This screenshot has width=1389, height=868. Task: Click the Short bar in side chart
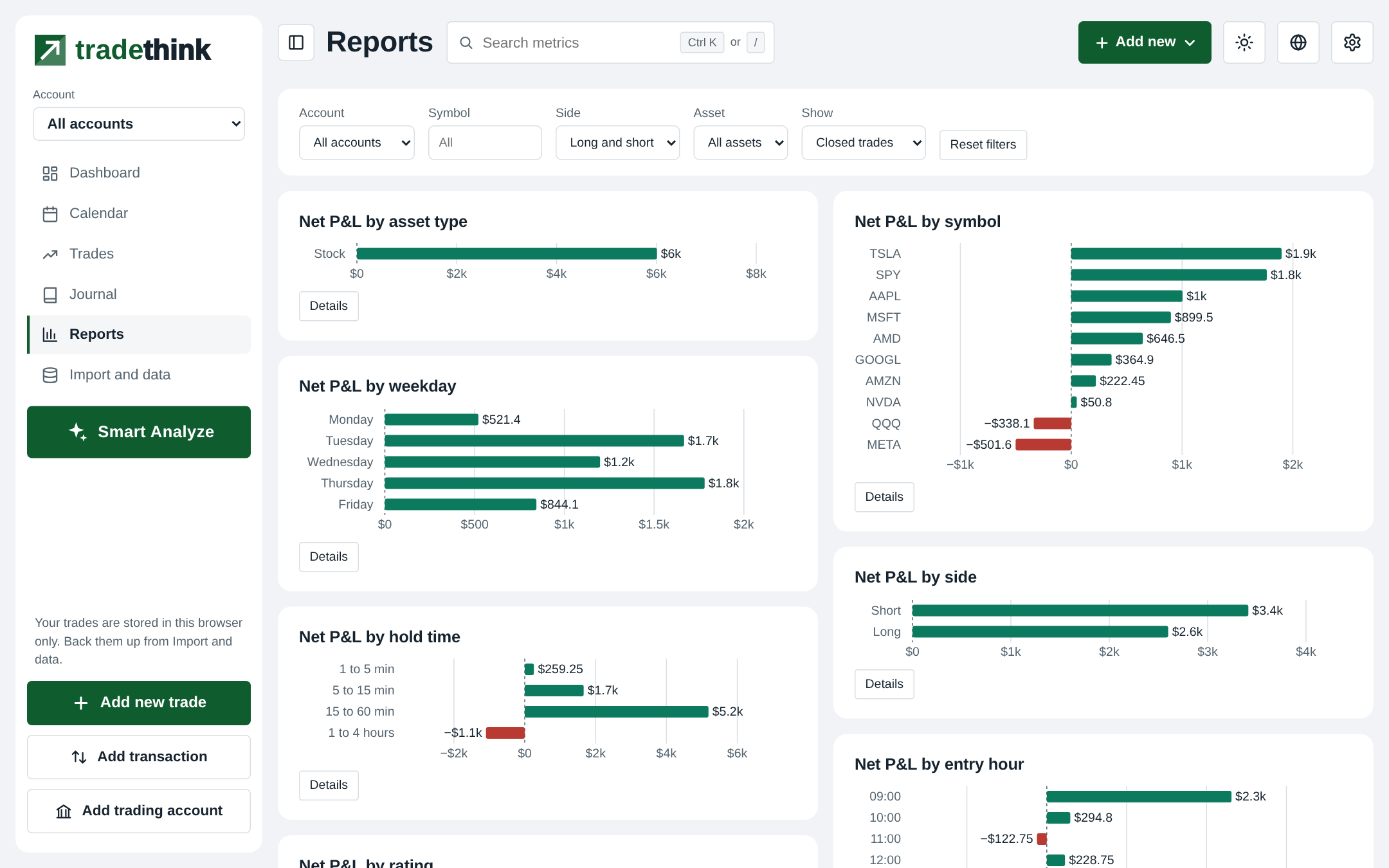pos(1080,611)
